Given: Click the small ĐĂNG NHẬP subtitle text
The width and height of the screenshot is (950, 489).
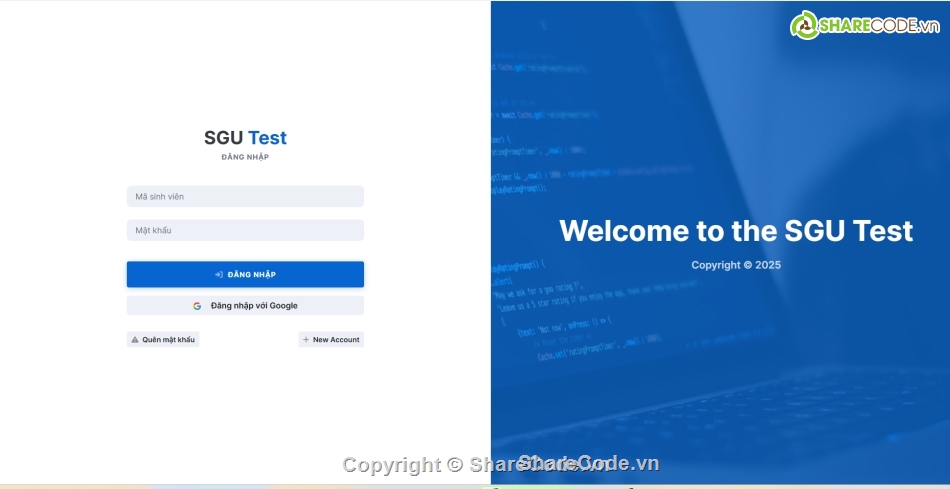Looking at the screenshot, I should tap(245, 157).
